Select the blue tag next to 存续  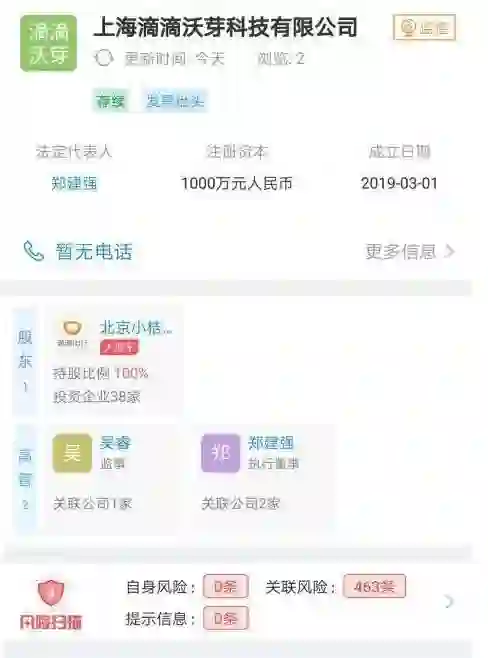175,101
